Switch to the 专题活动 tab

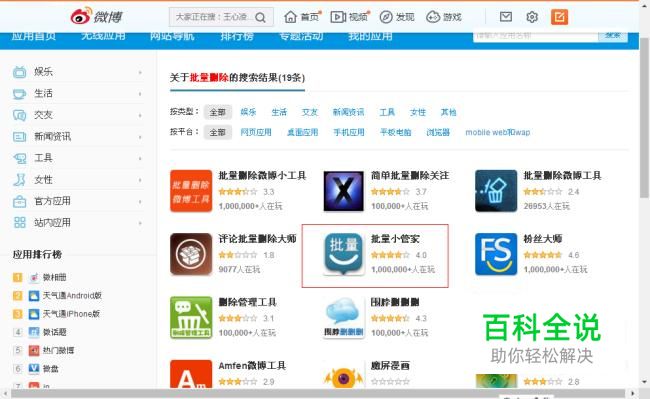tap(301, 36)
